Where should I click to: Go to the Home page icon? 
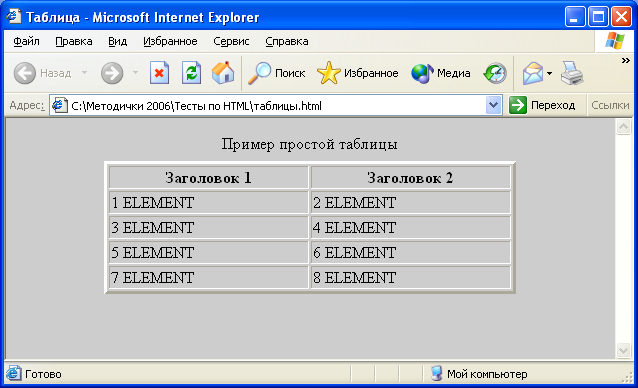click(x=223, y=73)
